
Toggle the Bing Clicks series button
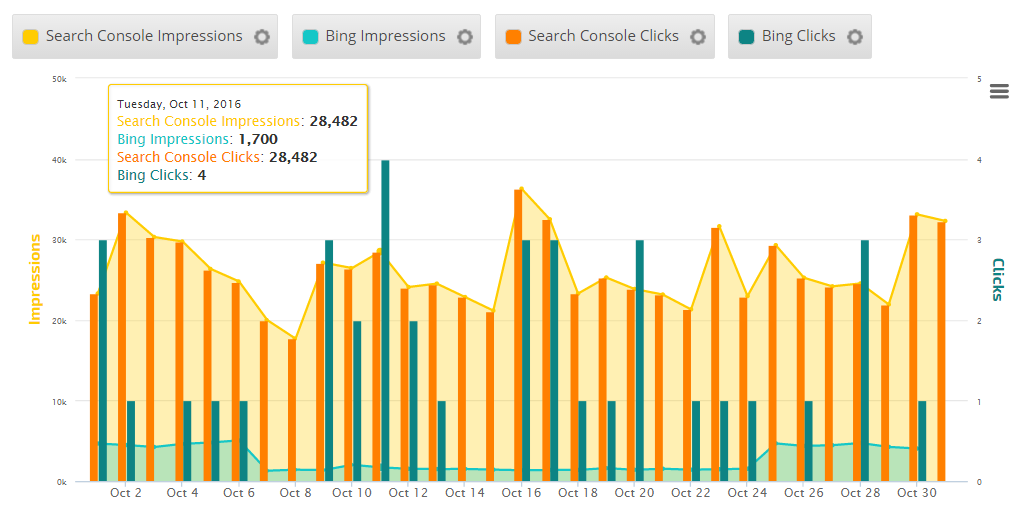coord(798,36)
